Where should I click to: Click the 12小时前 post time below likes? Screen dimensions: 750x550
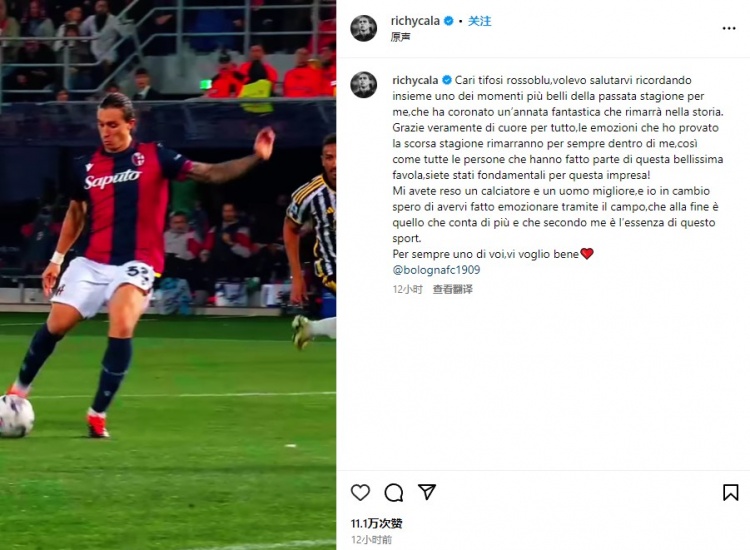coord(371,539)
